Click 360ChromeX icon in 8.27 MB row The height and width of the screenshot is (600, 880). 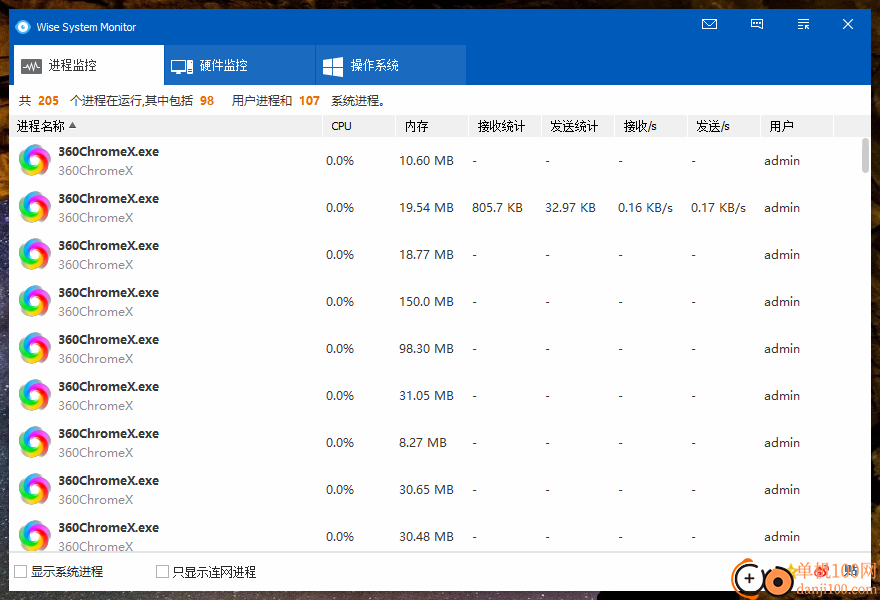click(x=35, y=443)
